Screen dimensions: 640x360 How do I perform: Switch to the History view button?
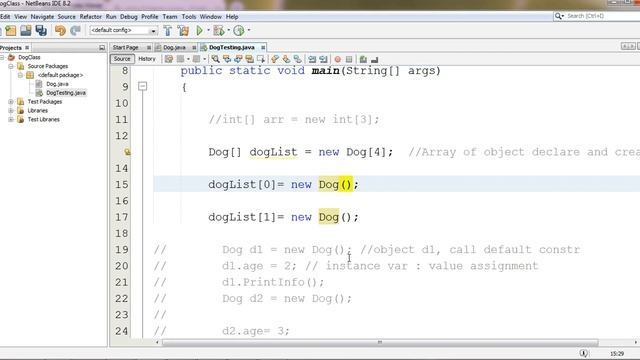coord(147,59)
